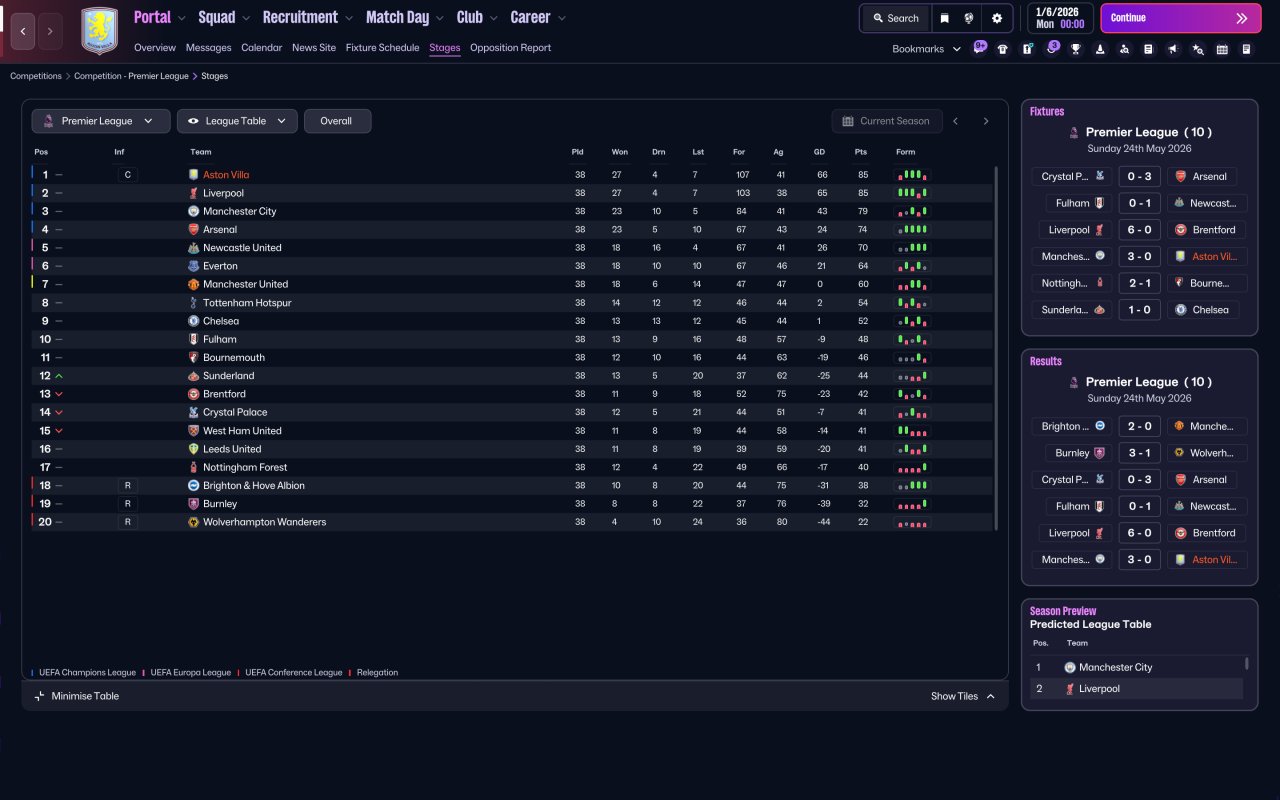The width and height of the screenshot is (1280, 800).
Task: Click the shirt icon in the bookmarks bar
Action: (1003, 49)
